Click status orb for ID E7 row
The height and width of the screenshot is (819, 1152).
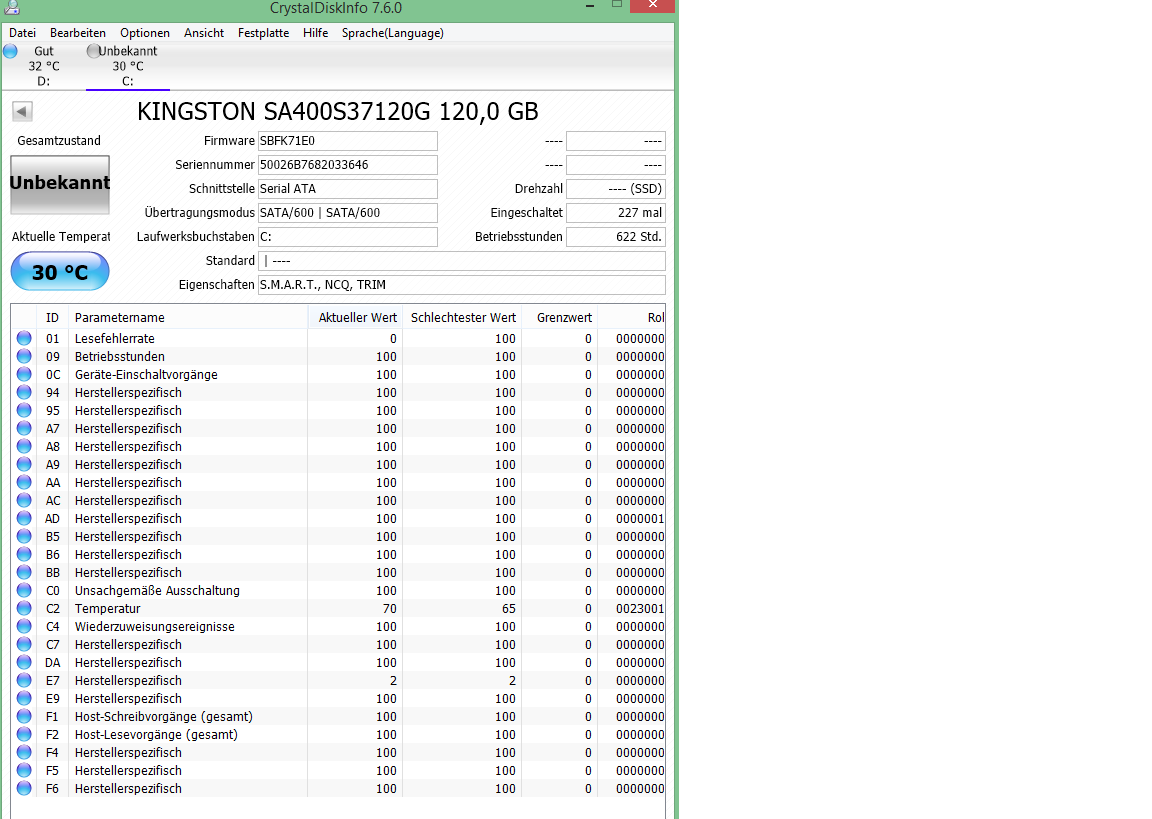tap(24, 680)
